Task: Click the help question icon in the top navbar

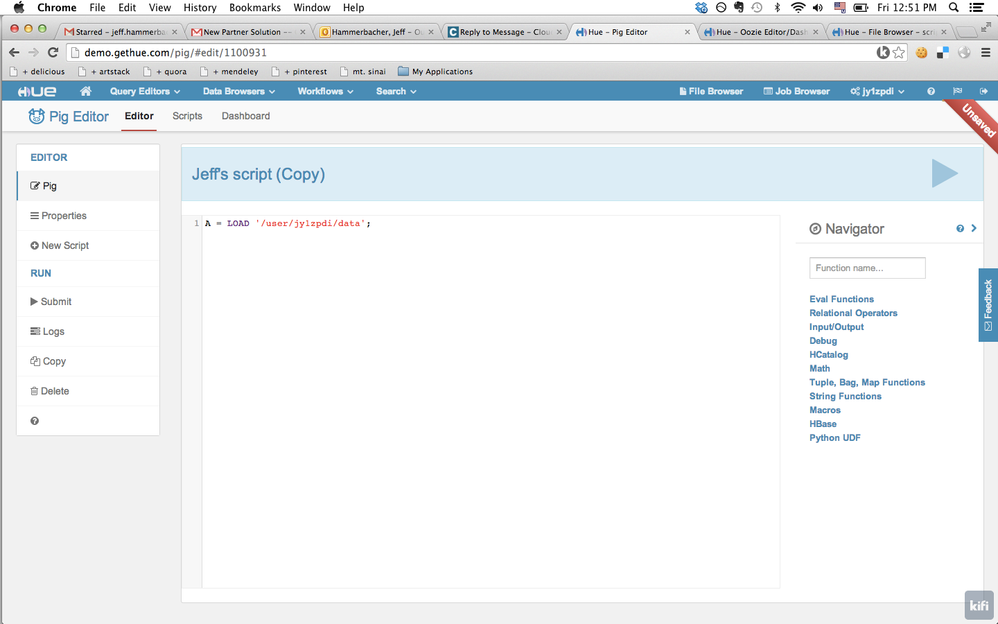Action: pyautogui.click(x=931, y=92)
